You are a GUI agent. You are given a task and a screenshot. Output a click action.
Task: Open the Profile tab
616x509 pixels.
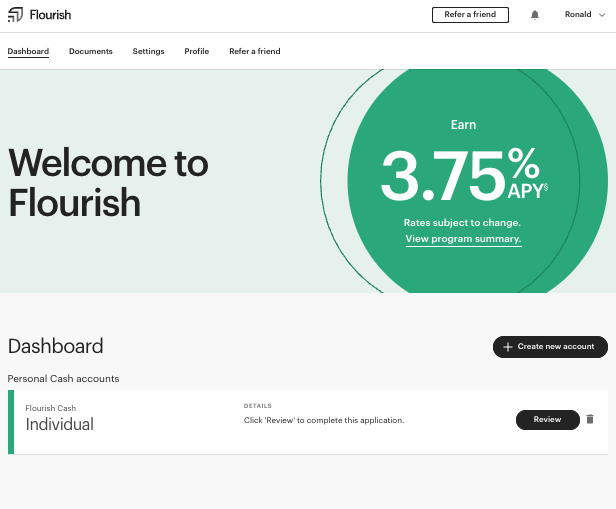197,51
